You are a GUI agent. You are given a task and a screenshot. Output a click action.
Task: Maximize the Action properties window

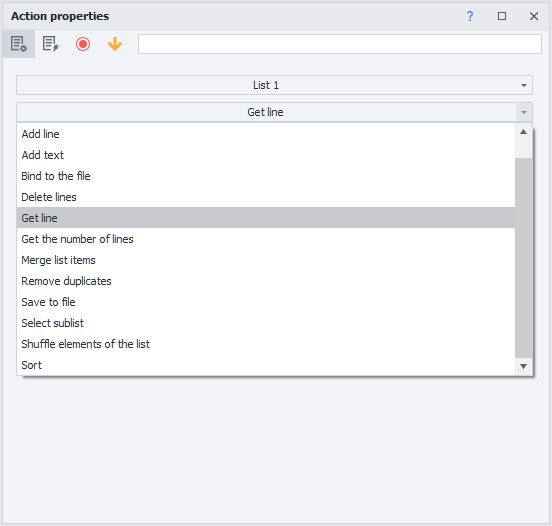coord(502,16)
